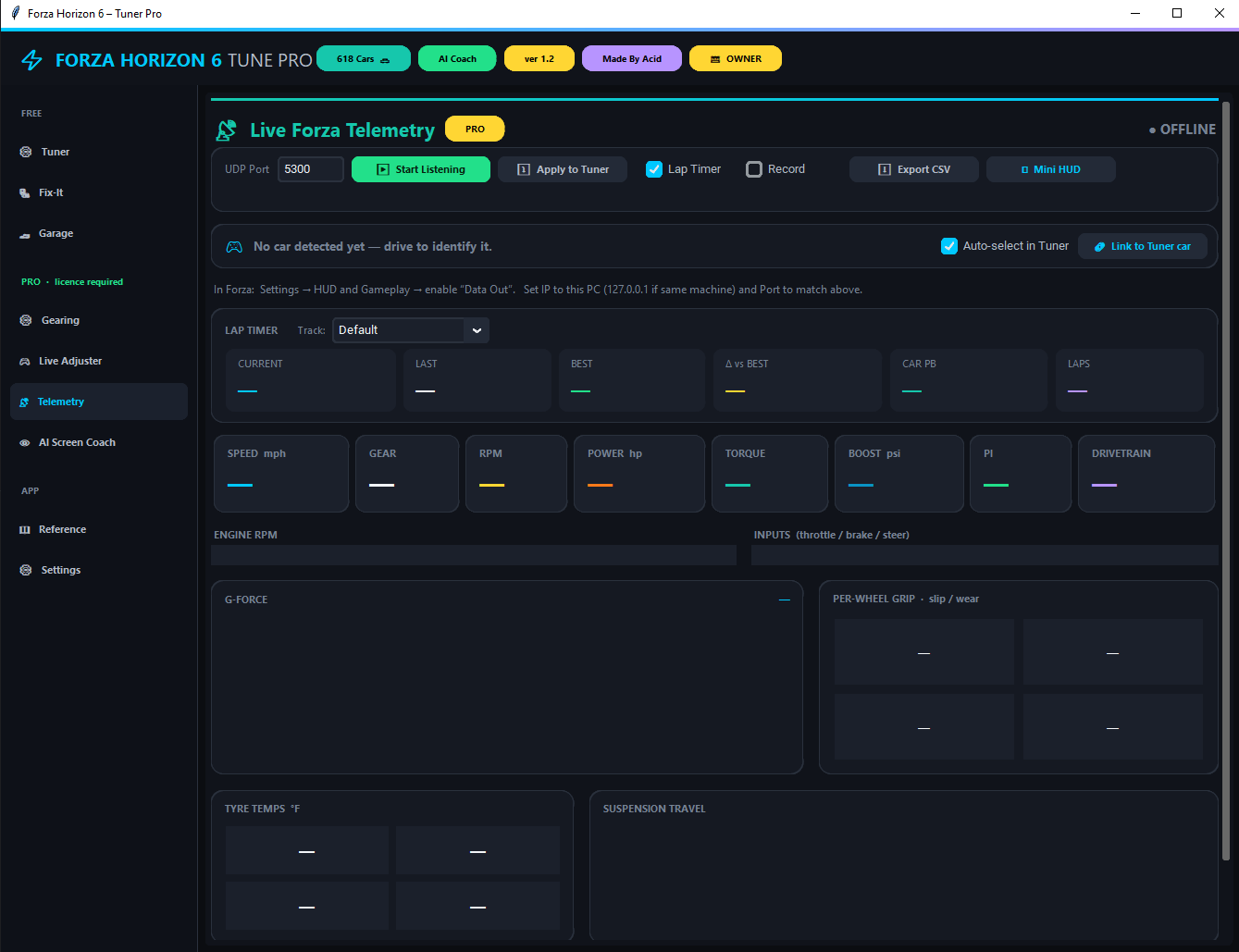Image resolution: width=1239 pixels, height=952 pixels.
Task: Open the Tuner page
Action: [x=99, y=152]
